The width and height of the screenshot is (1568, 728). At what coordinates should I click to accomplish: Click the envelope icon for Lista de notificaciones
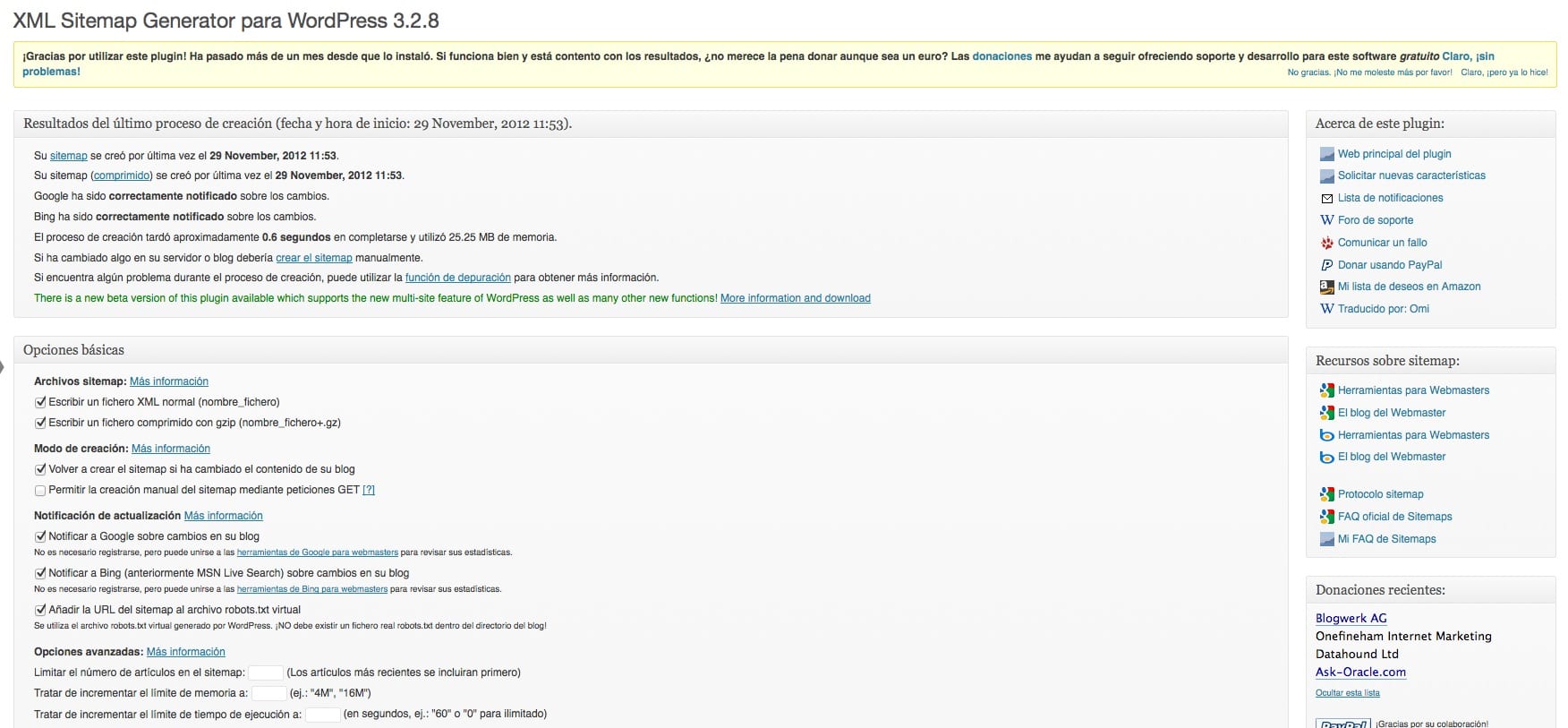coord(1326,198)
